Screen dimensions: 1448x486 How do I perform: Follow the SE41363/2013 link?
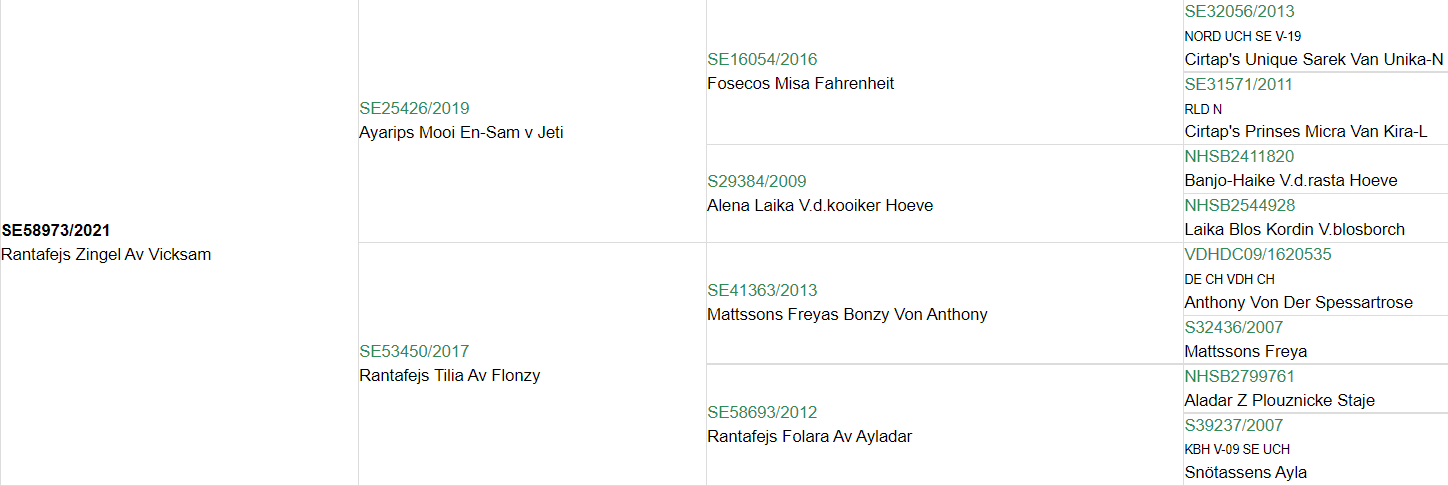coord(762,290)
